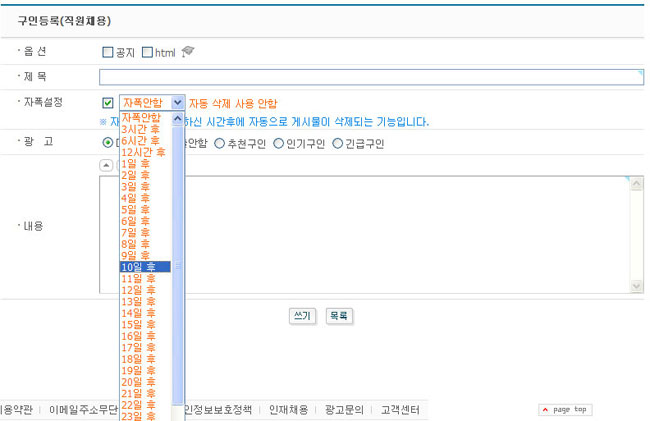Select 자폭안함 in the dropdown list
650x421 pixels.
[145, 117]
